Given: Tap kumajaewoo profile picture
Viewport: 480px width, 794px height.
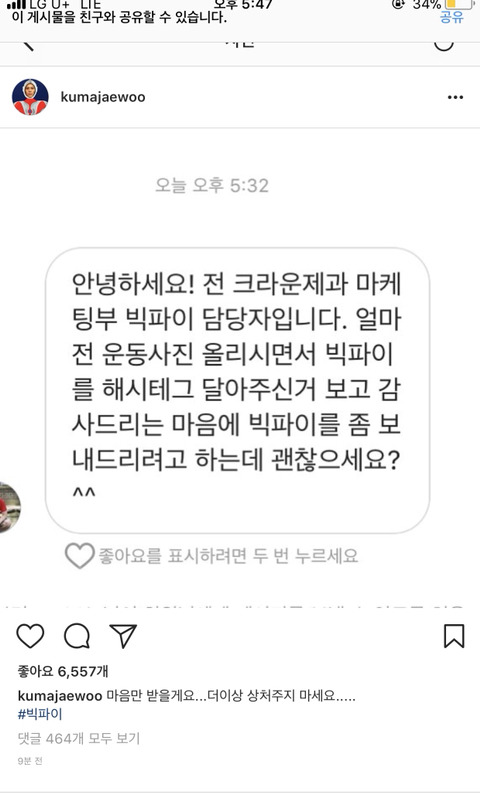Looking at the screenshot, I should coord(30,97).
